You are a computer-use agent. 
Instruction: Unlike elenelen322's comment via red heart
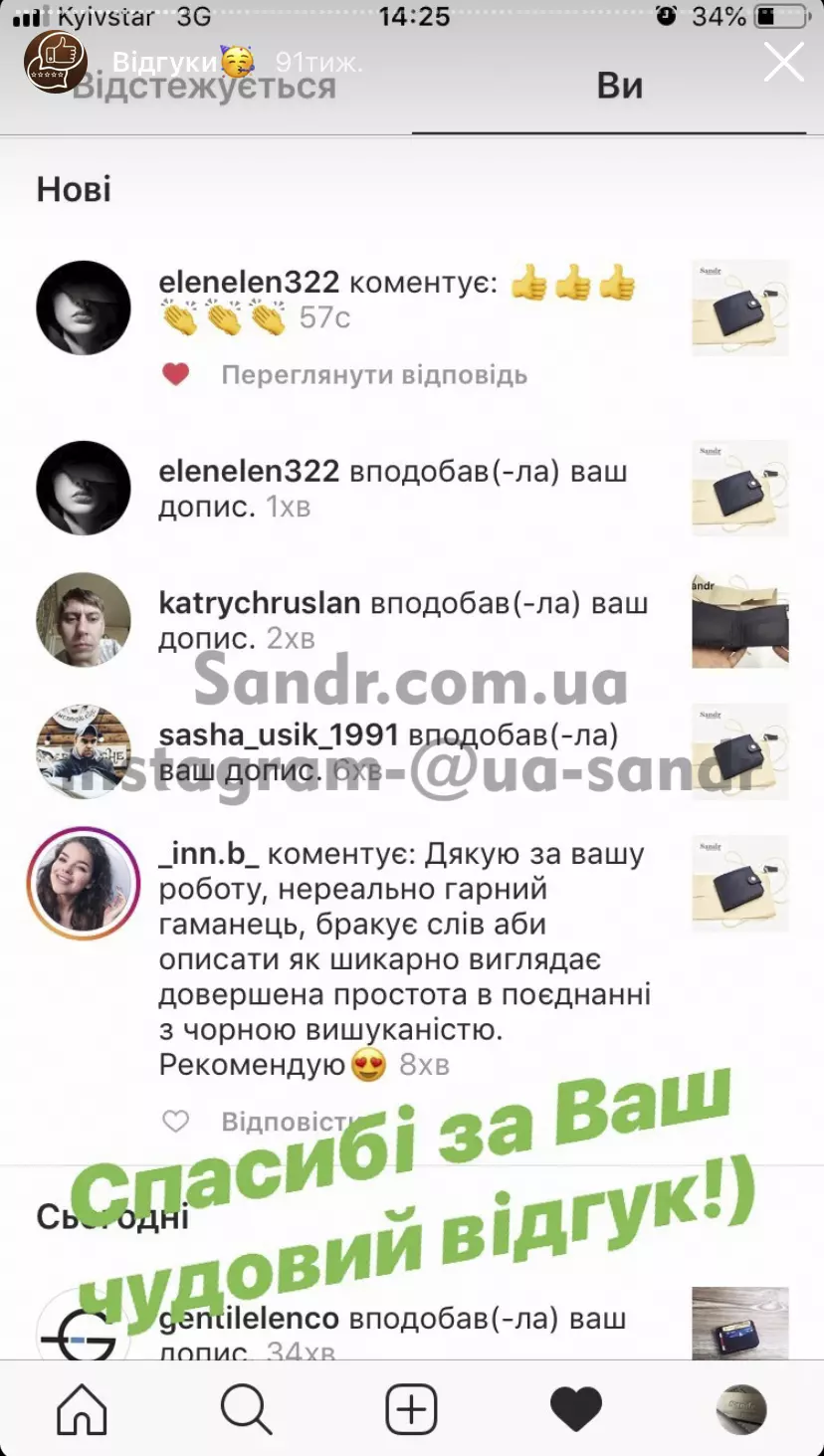point(176,375)
